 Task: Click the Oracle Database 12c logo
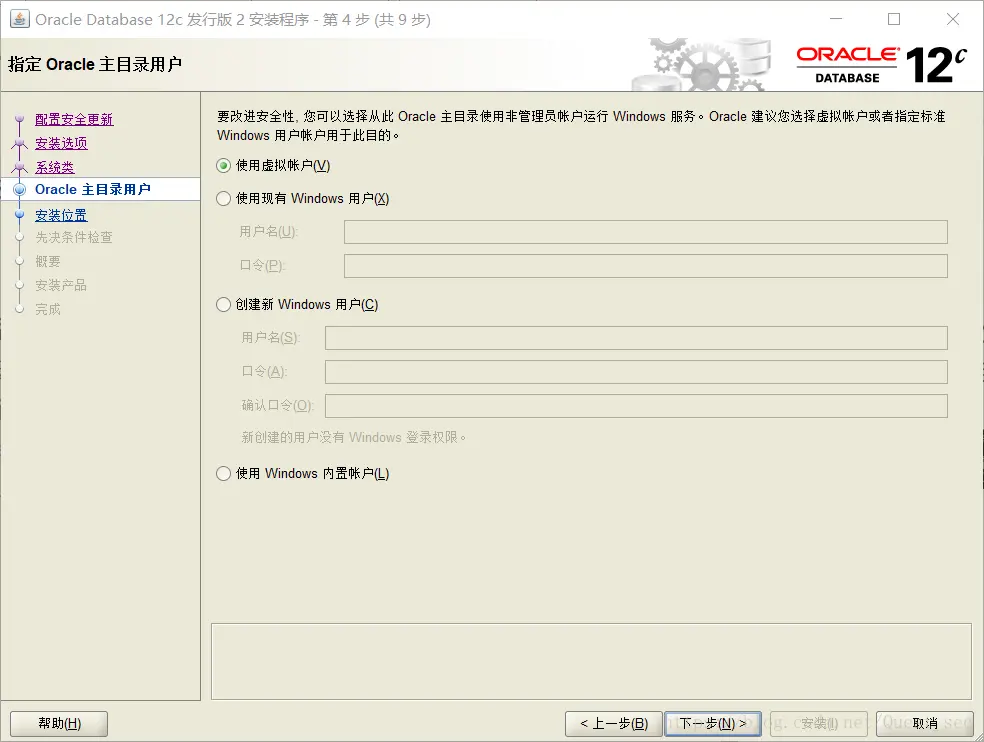click(x=881, y=64)
